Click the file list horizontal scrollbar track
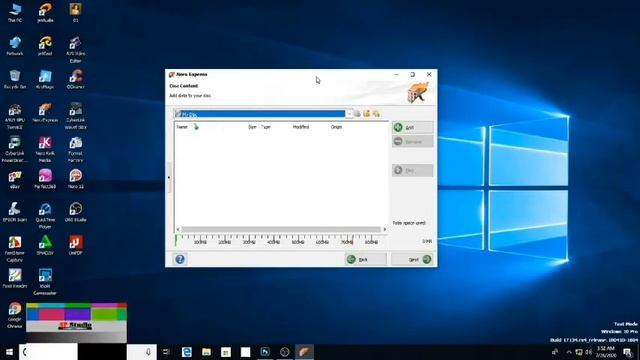The width and height of the screenshot is (640, 360). pyautogui.click(x=281, y=229)
